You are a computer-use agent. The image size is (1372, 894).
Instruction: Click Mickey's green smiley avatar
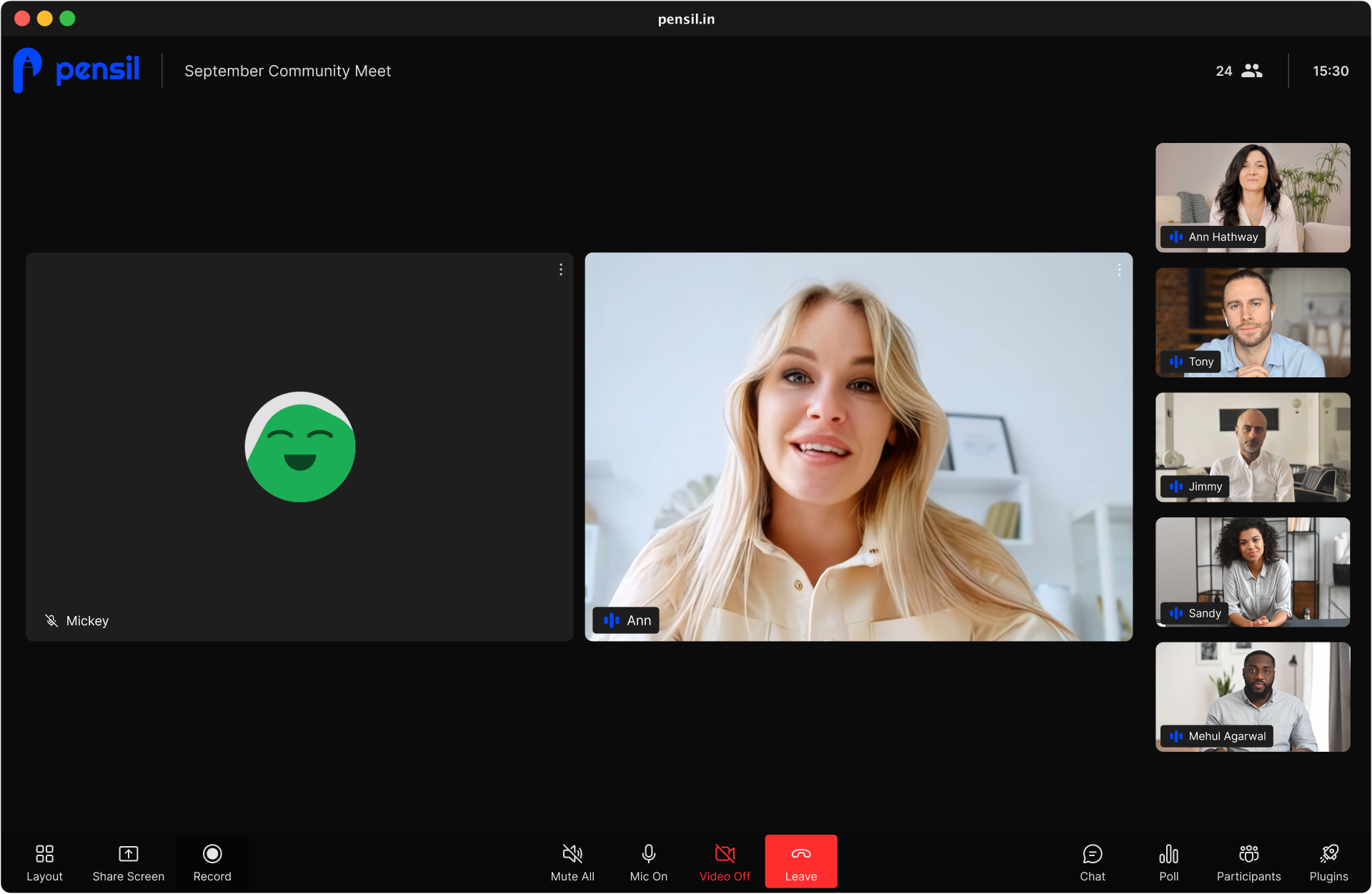(x=300, y=447)
